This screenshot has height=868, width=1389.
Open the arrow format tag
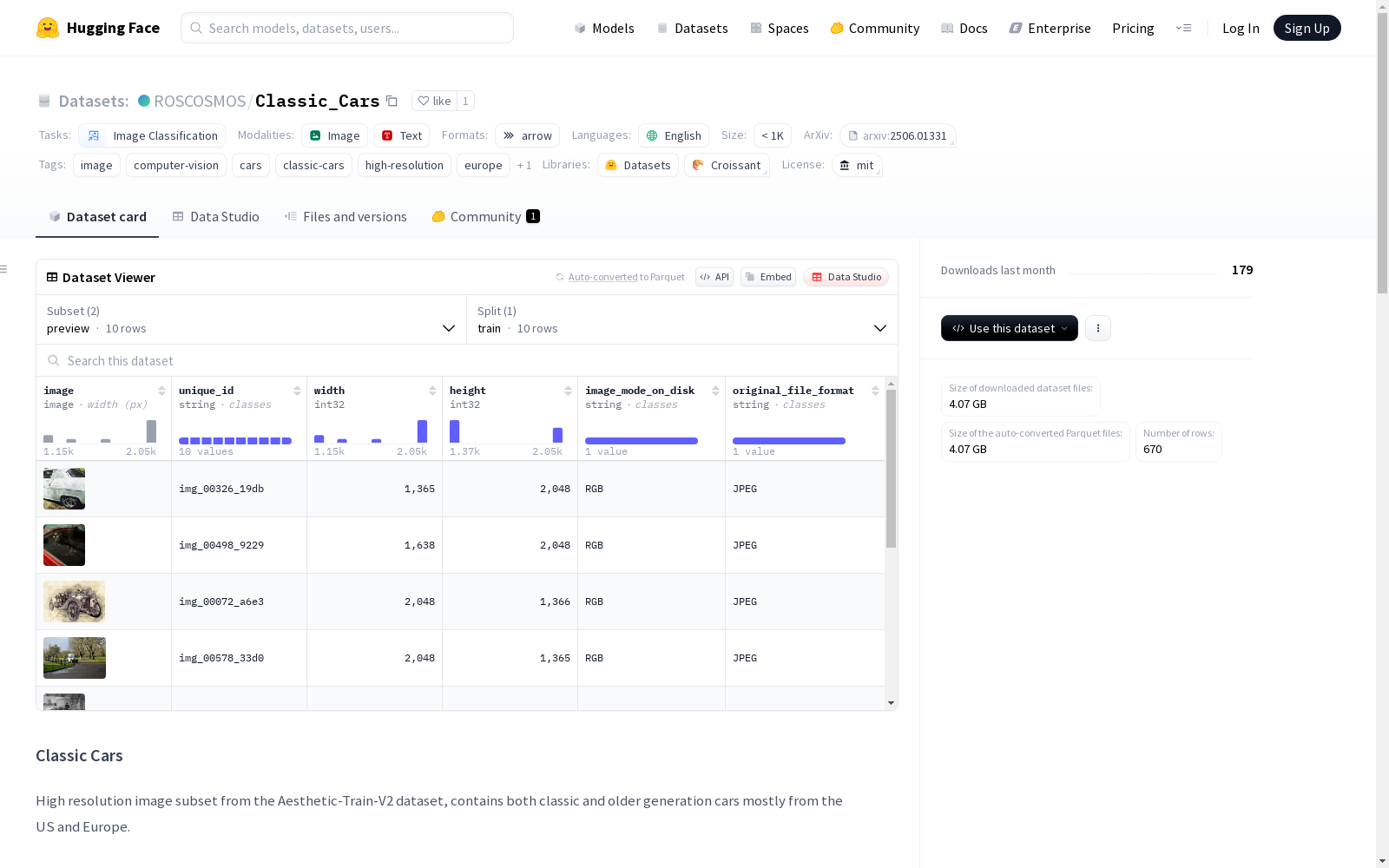pos(527,135)
